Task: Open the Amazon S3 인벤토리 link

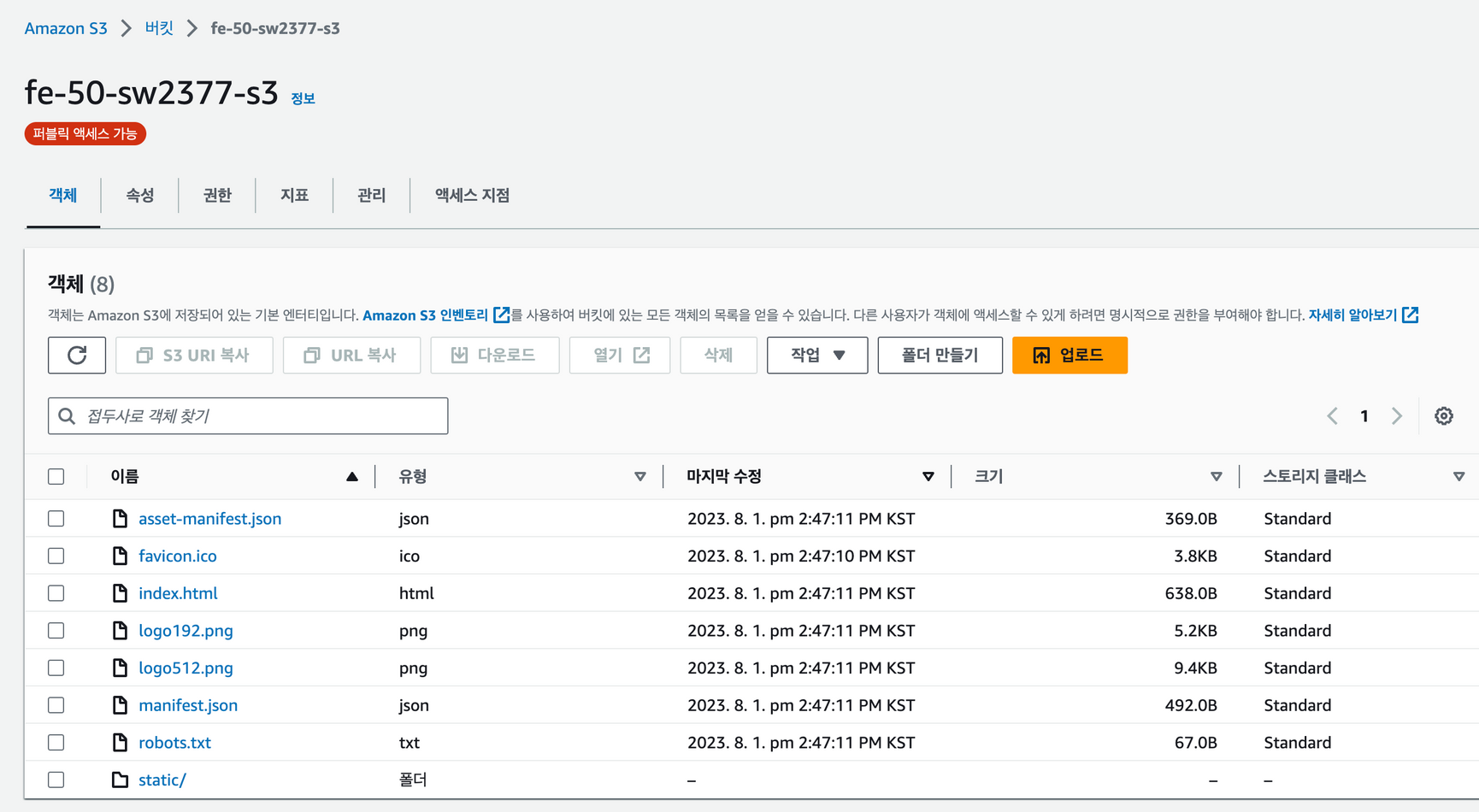Action: (x=425, y=315)
